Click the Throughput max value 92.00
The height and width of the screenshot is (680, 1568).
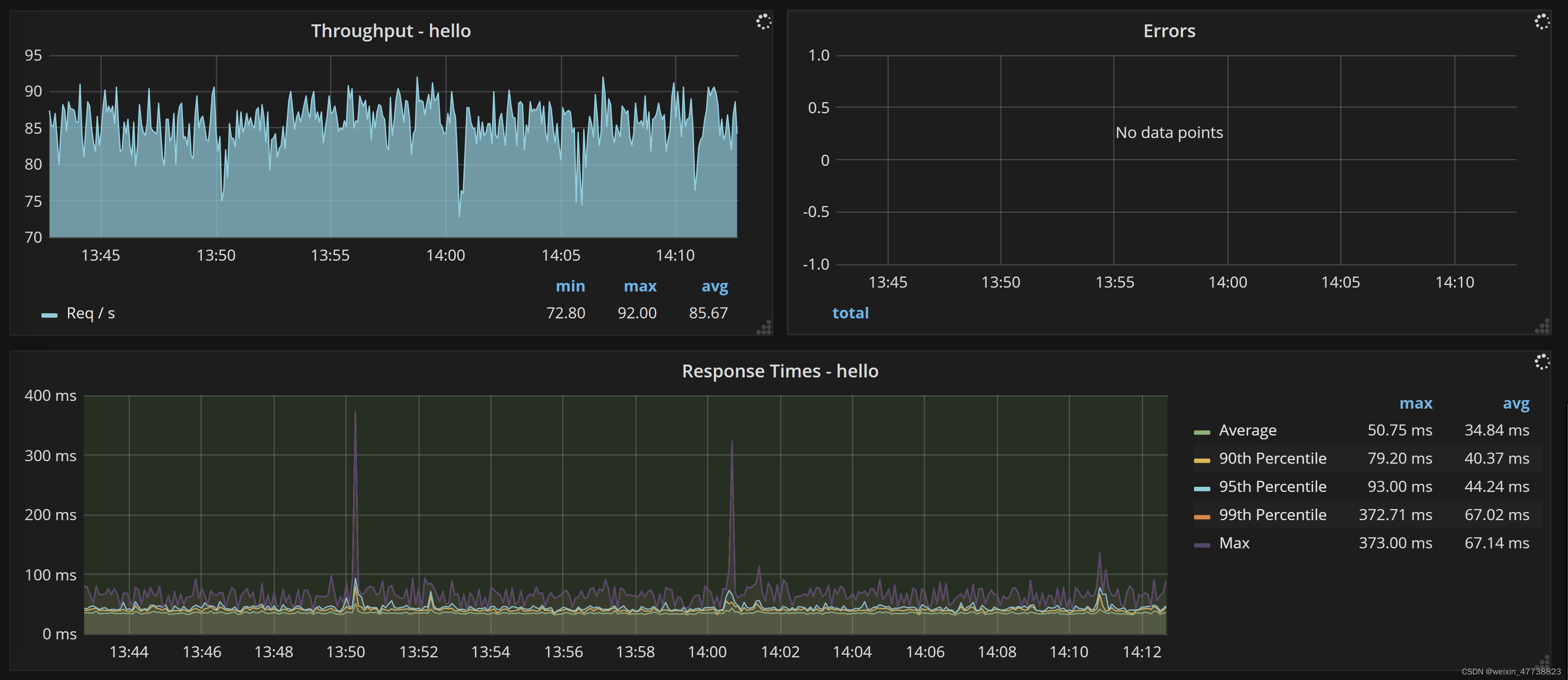[637, 313]
